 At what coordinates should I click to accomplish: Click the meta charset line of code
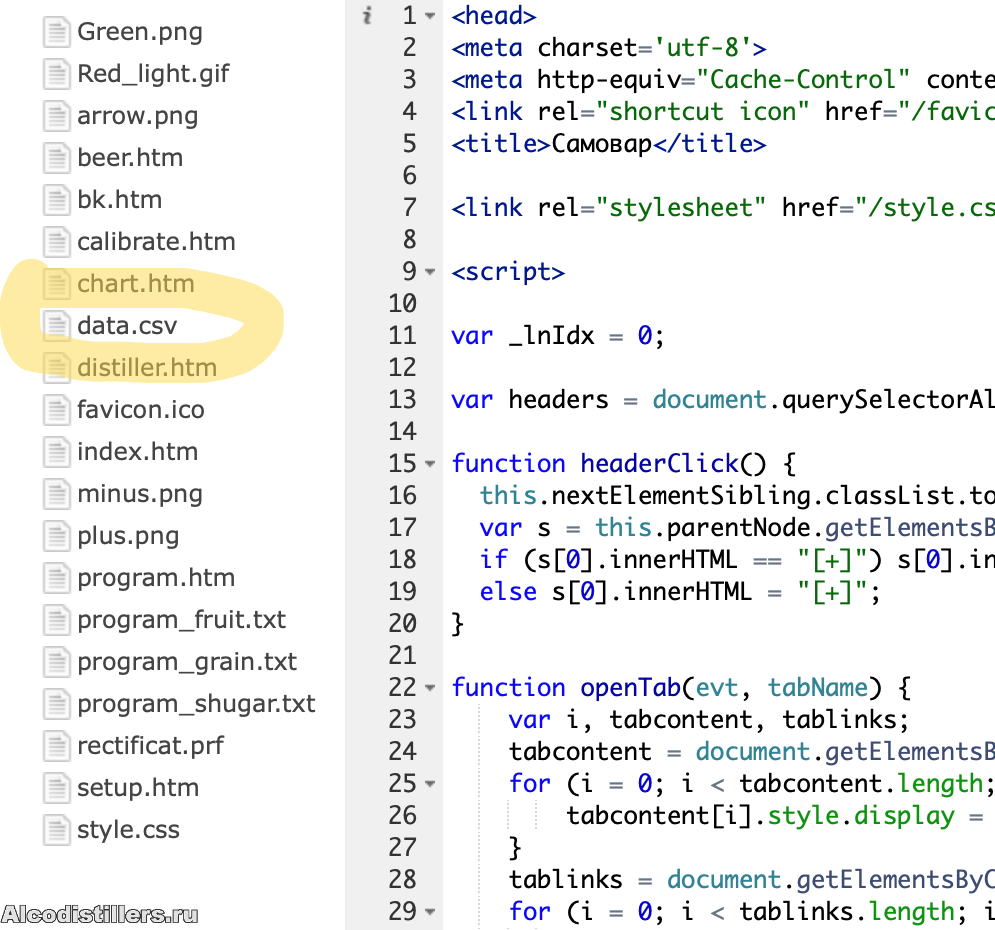[608, 48]
